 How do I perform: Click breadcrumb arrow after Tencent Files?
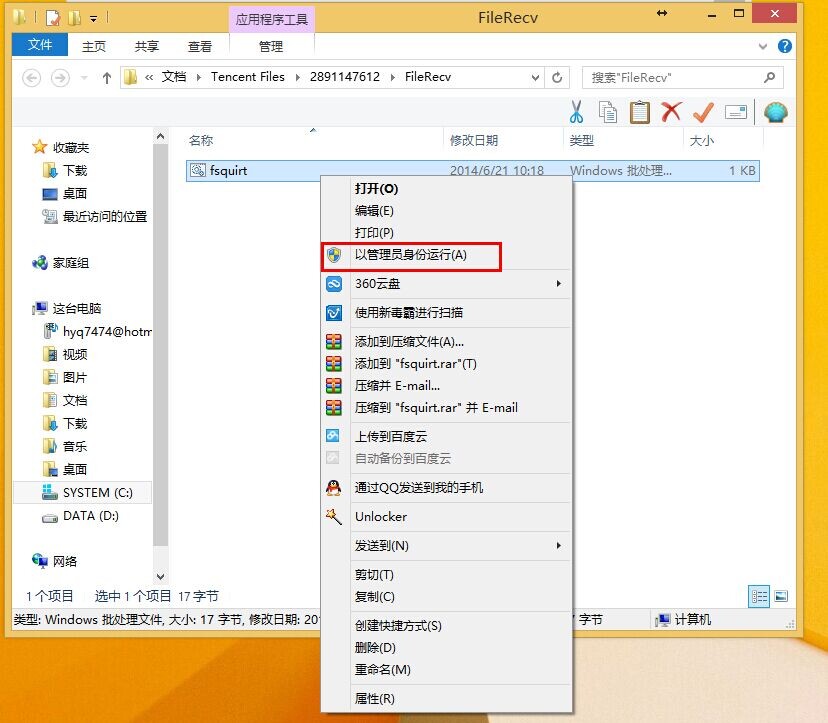tap(297, 78)
